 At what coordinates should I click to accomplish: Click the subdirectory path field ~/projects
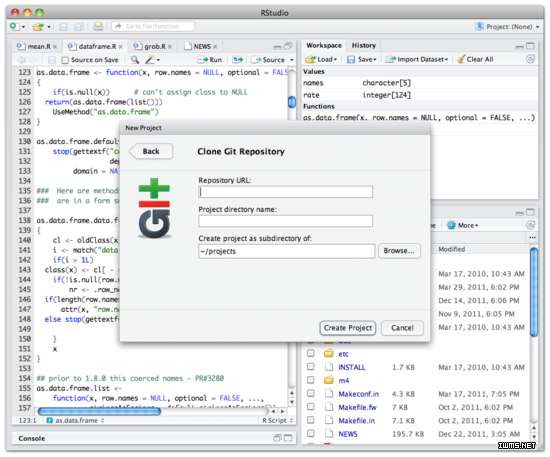pos(287,251)
